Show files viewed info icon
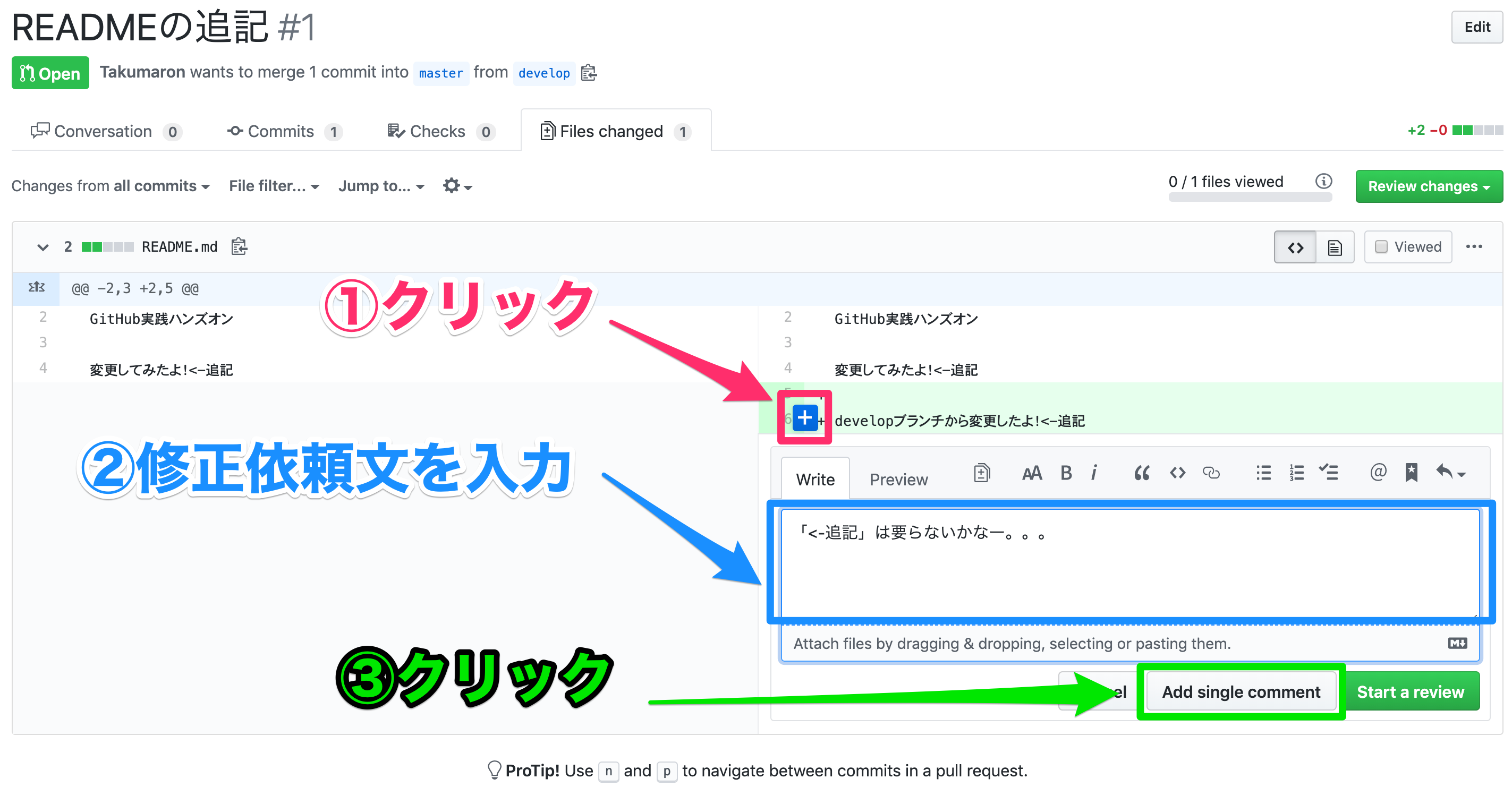1512x787 pixels. (x=1323, y=181)
